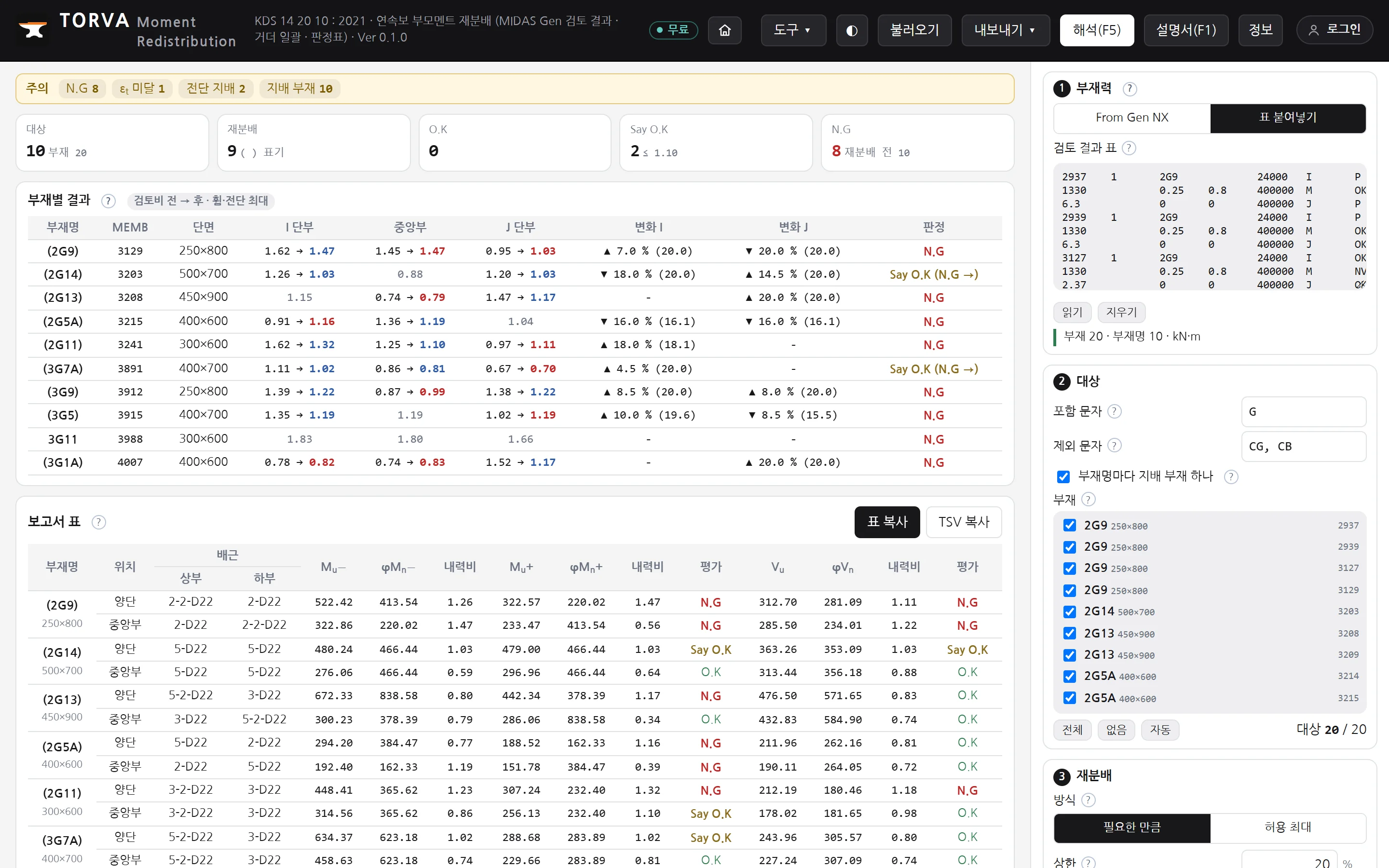Uncheck 부재명마다 지배 부재 하나 checkbox

click(1063, 476)
